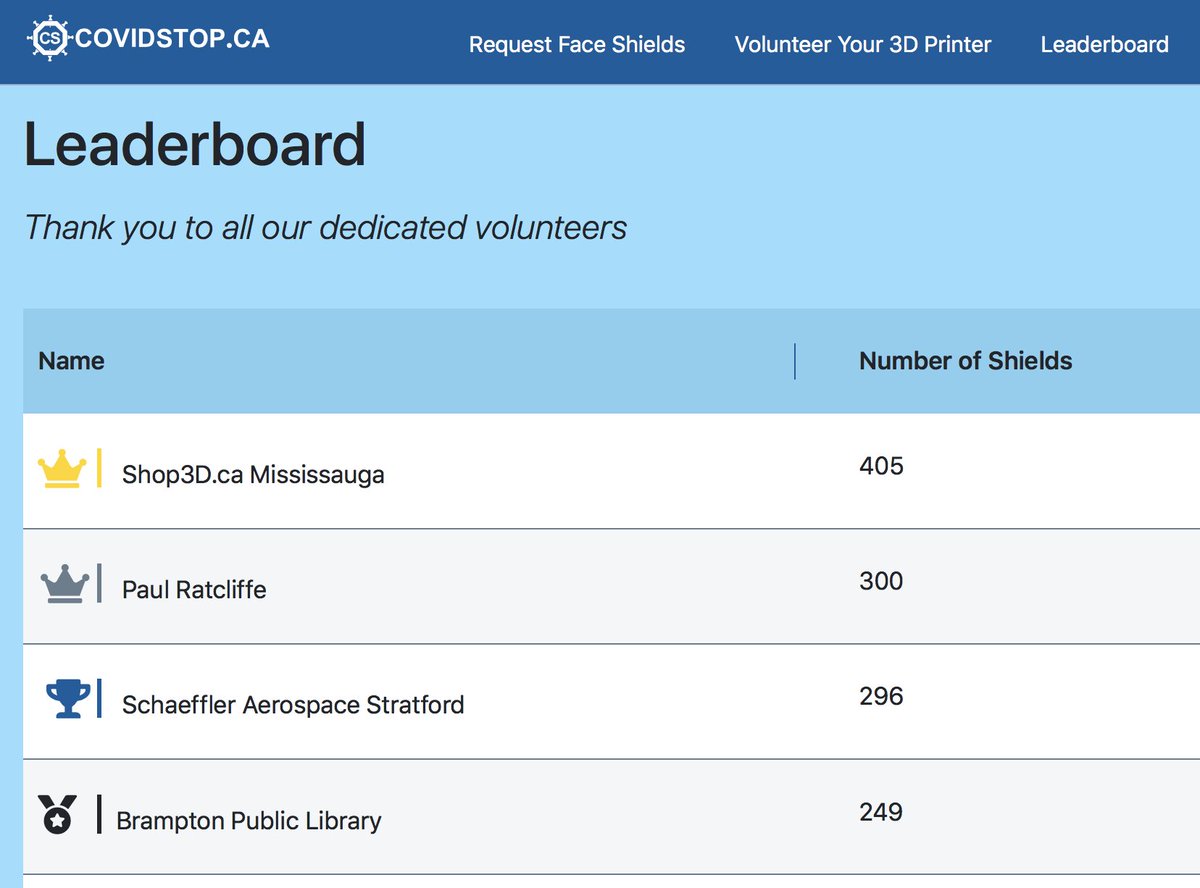Image resolution: width=1200 pixels, height=888 pixels.
Task: Click the column divider between Name and Shields
Action: click(795, 361)
